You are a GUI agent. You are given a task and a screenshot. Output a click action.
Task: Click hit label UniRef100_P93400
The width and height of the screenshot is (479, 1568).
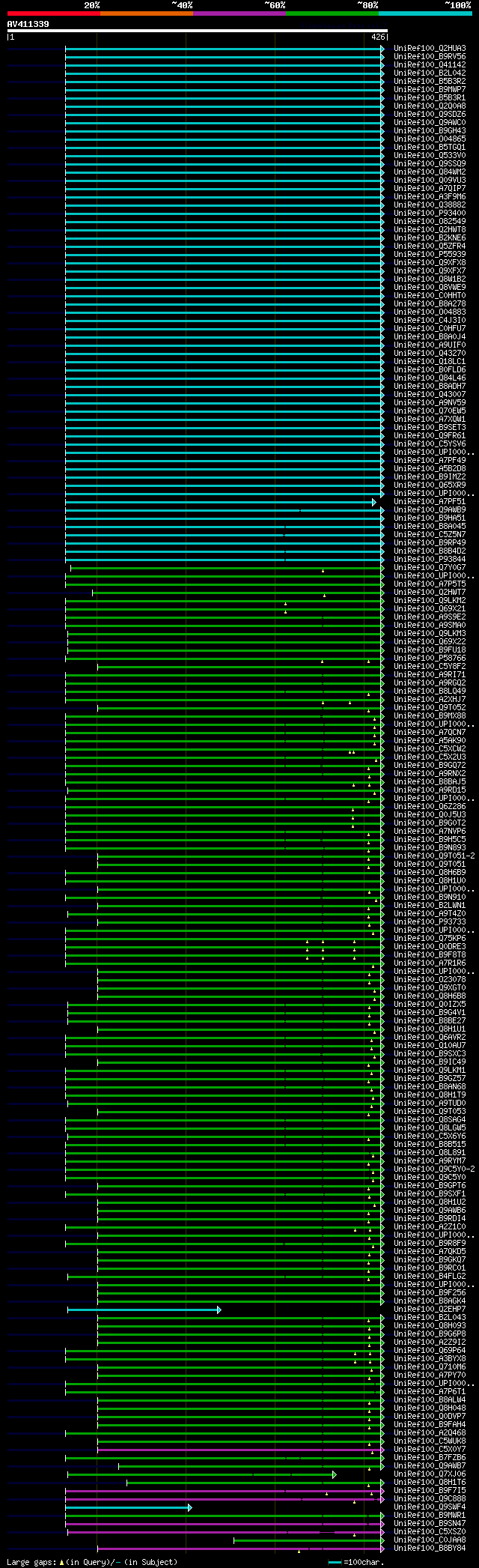click(430, 214)
